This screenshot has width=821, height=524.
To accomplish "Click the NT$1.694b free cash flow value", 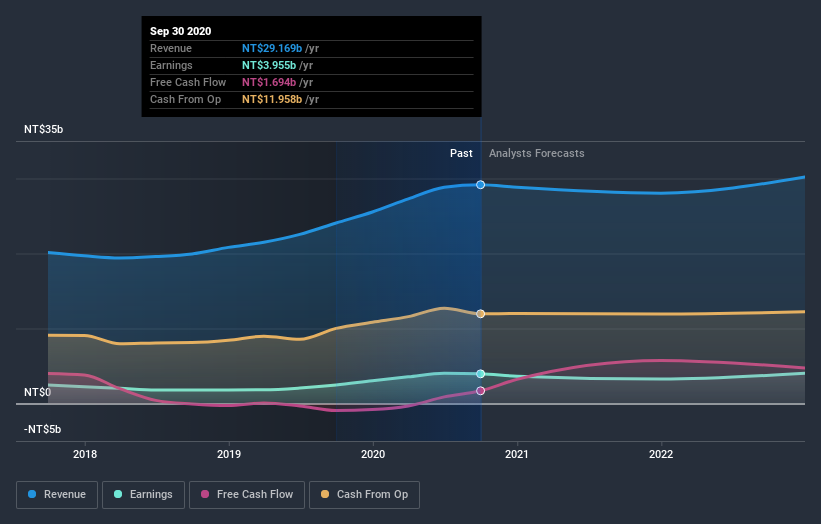I will (269, 82).
